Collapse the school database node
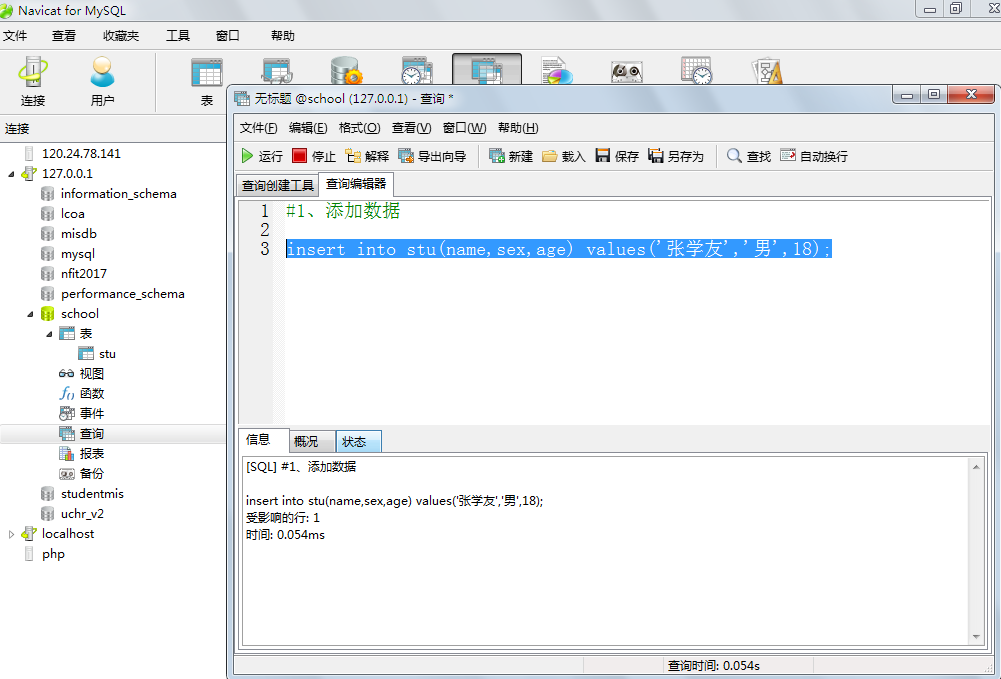The height and width of the screenshot is (679, 1001). (x=30, y=314)
